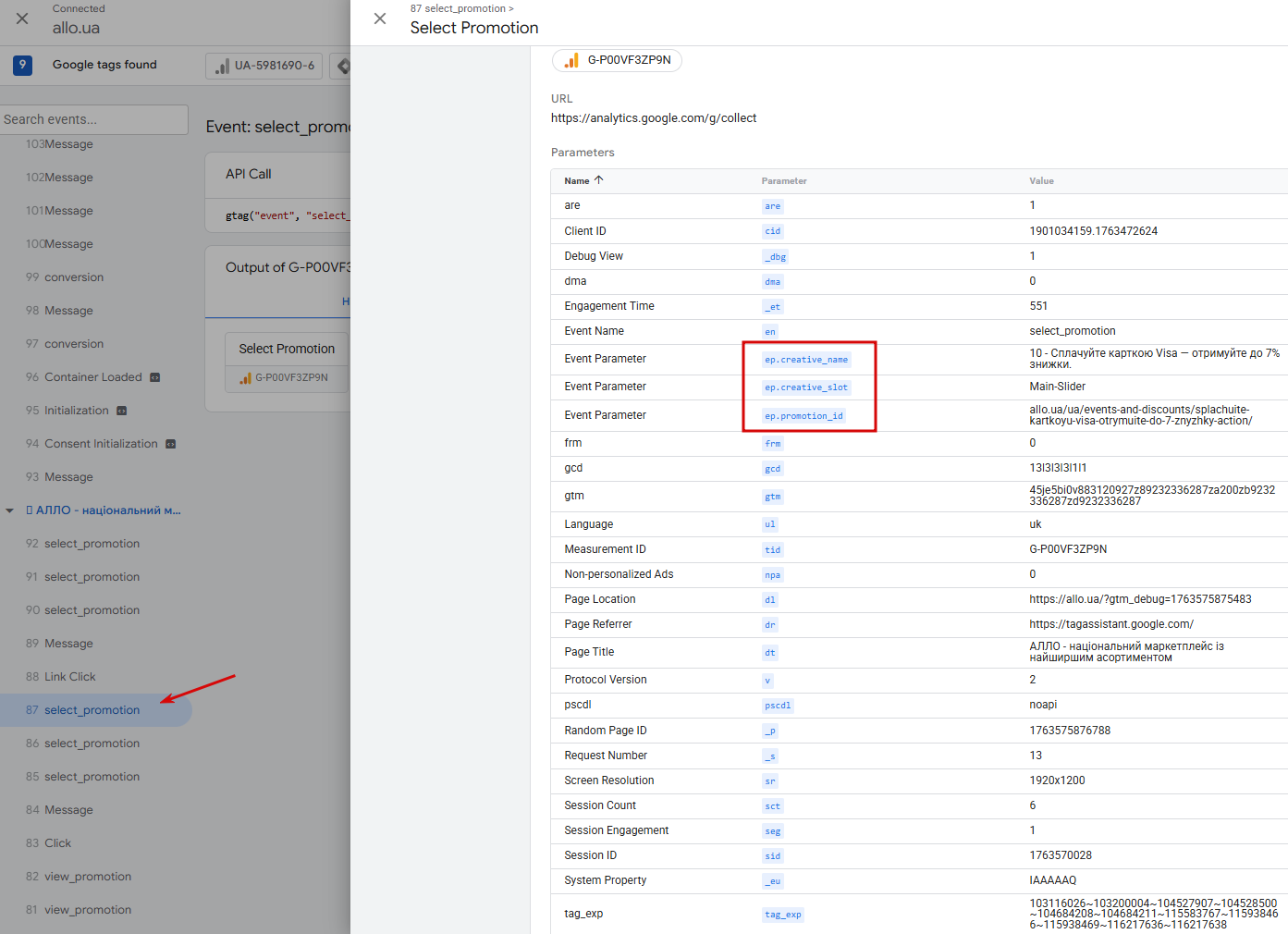Open the Google tags found badge
Viewport: 1288px width, 934px height.
click(23, 65)
